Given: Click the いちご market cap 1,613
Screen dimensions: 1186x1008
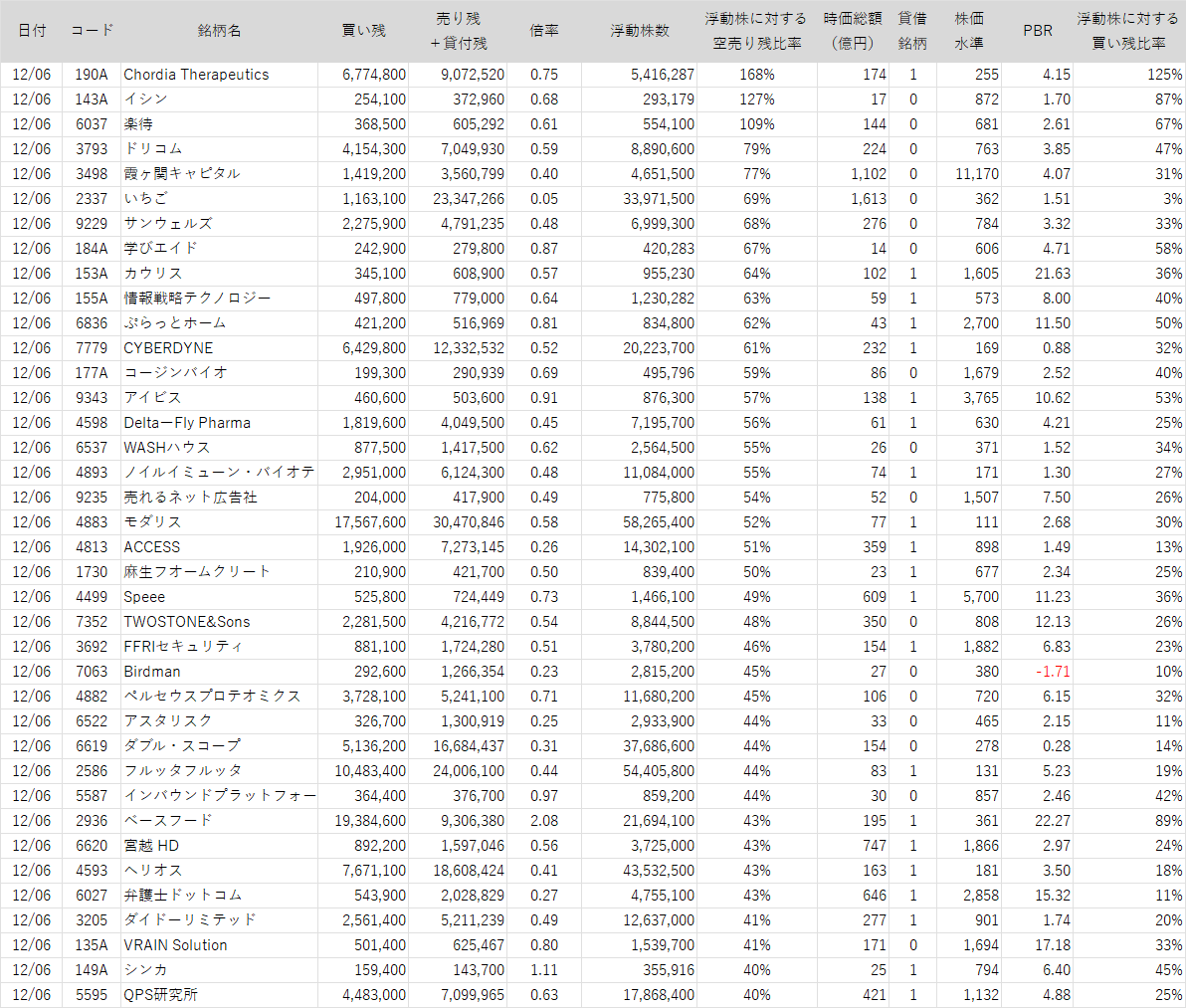Looking at the screenshot, I should [x=868, y=199].
